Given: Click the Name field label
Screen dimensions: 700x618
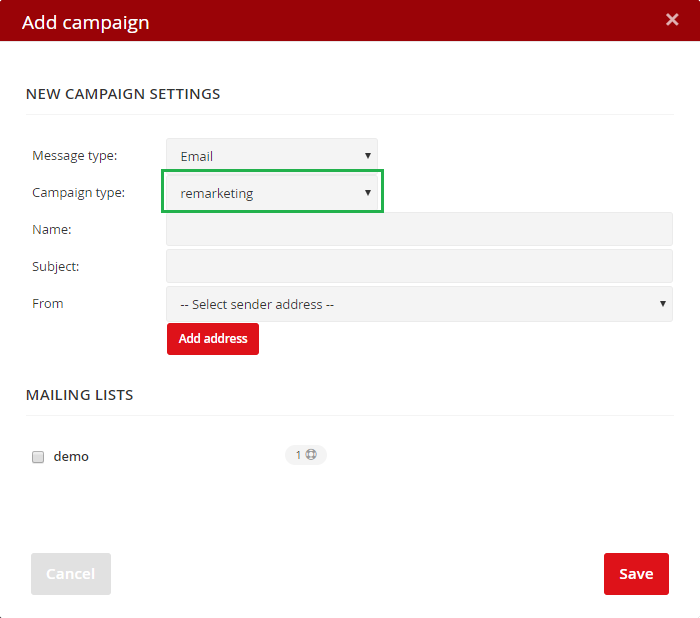Looking at the screenshot, I should tap(51, 229).
